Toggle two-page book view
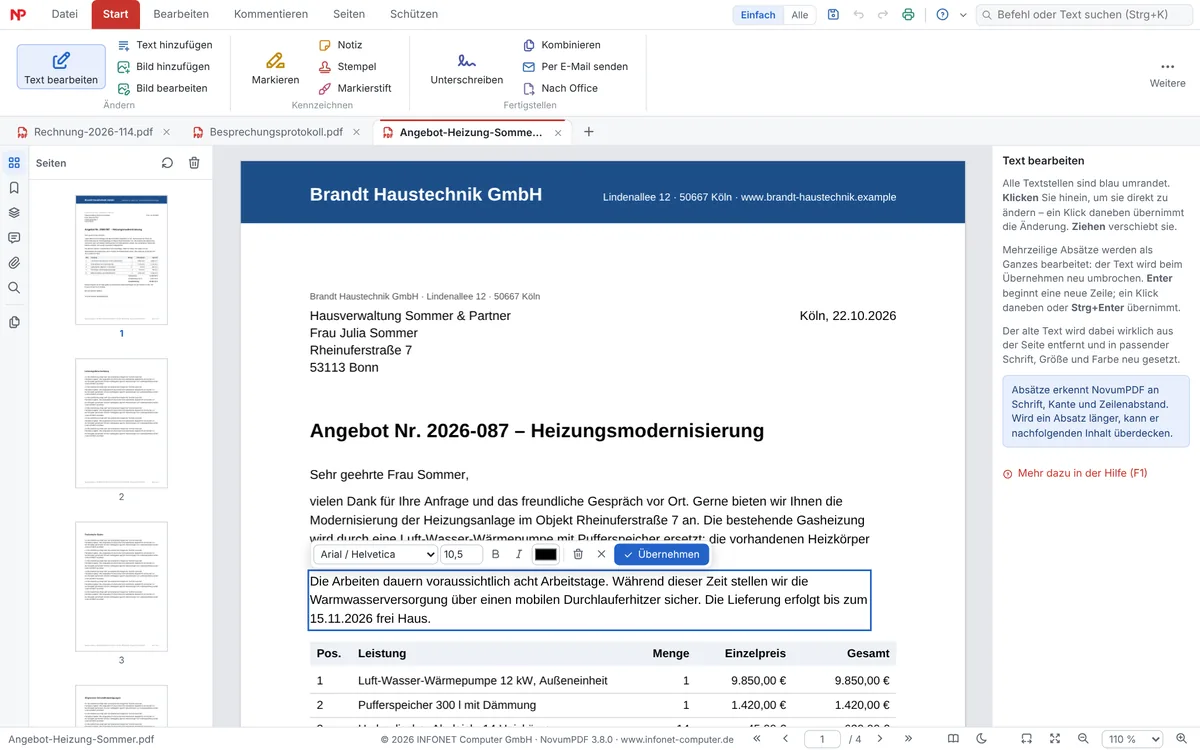Screen dimensions: 1200x750 pyautogui.click(x=953, y=739)
